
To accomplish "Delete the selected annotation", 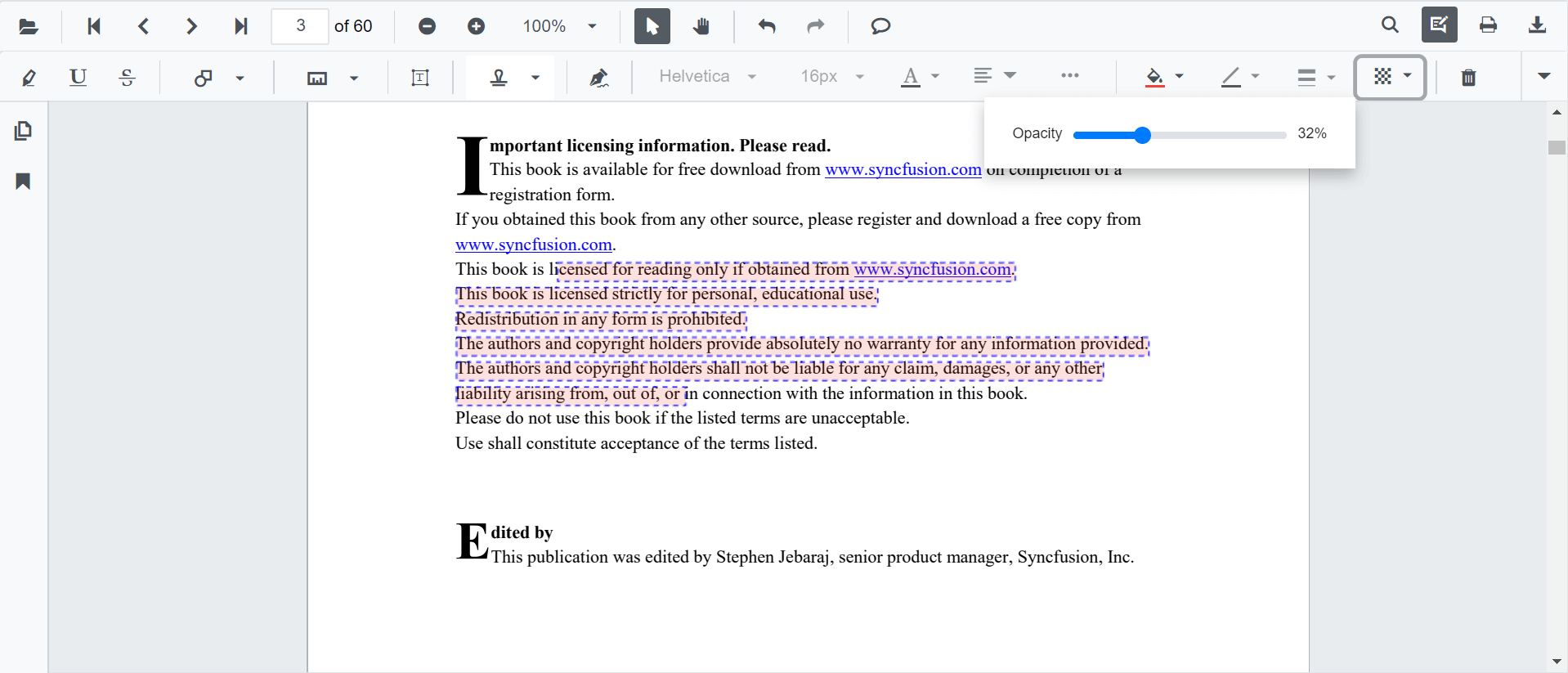I will click(x=1468, y=78).
